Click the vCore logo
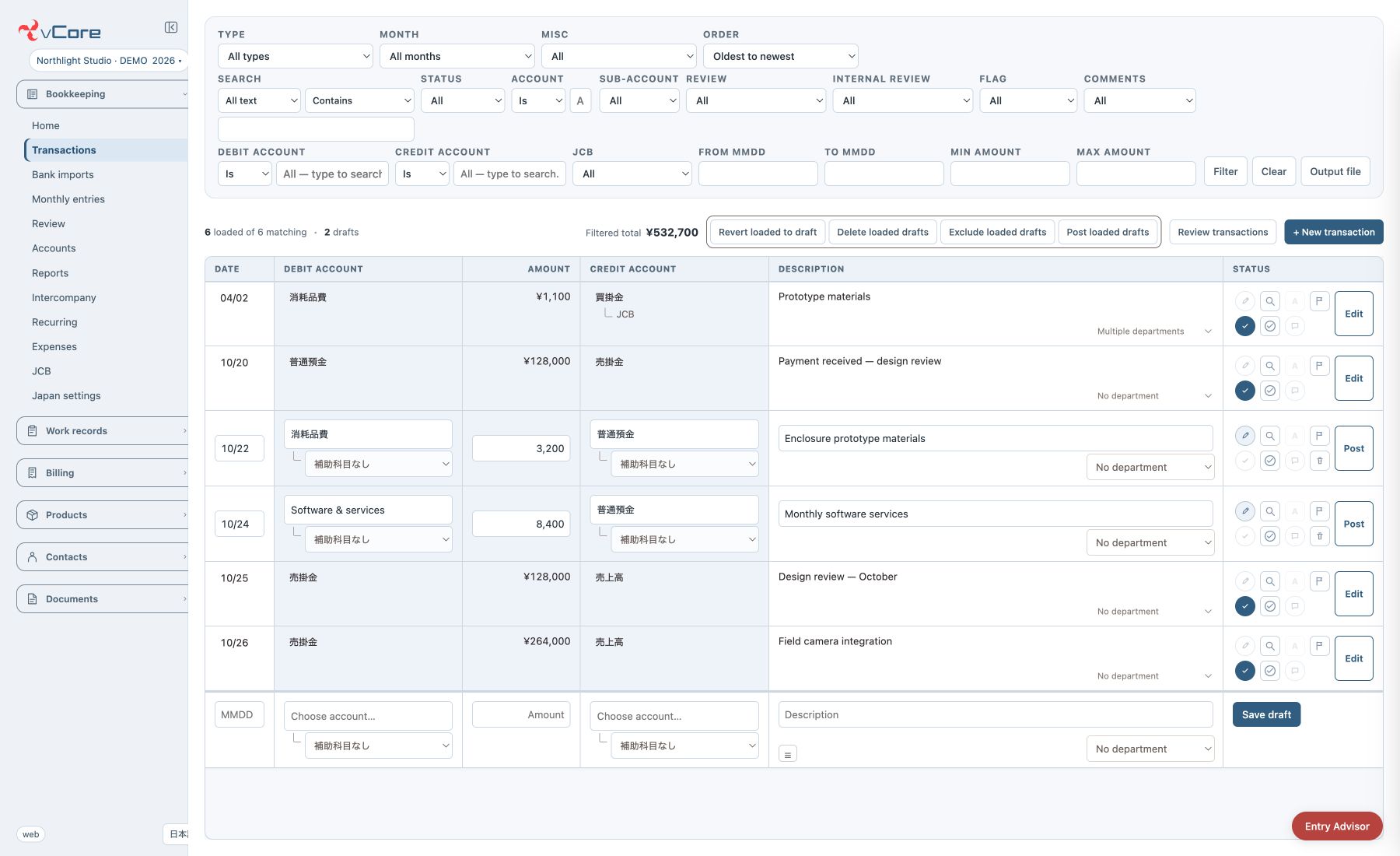 (60, 32)
